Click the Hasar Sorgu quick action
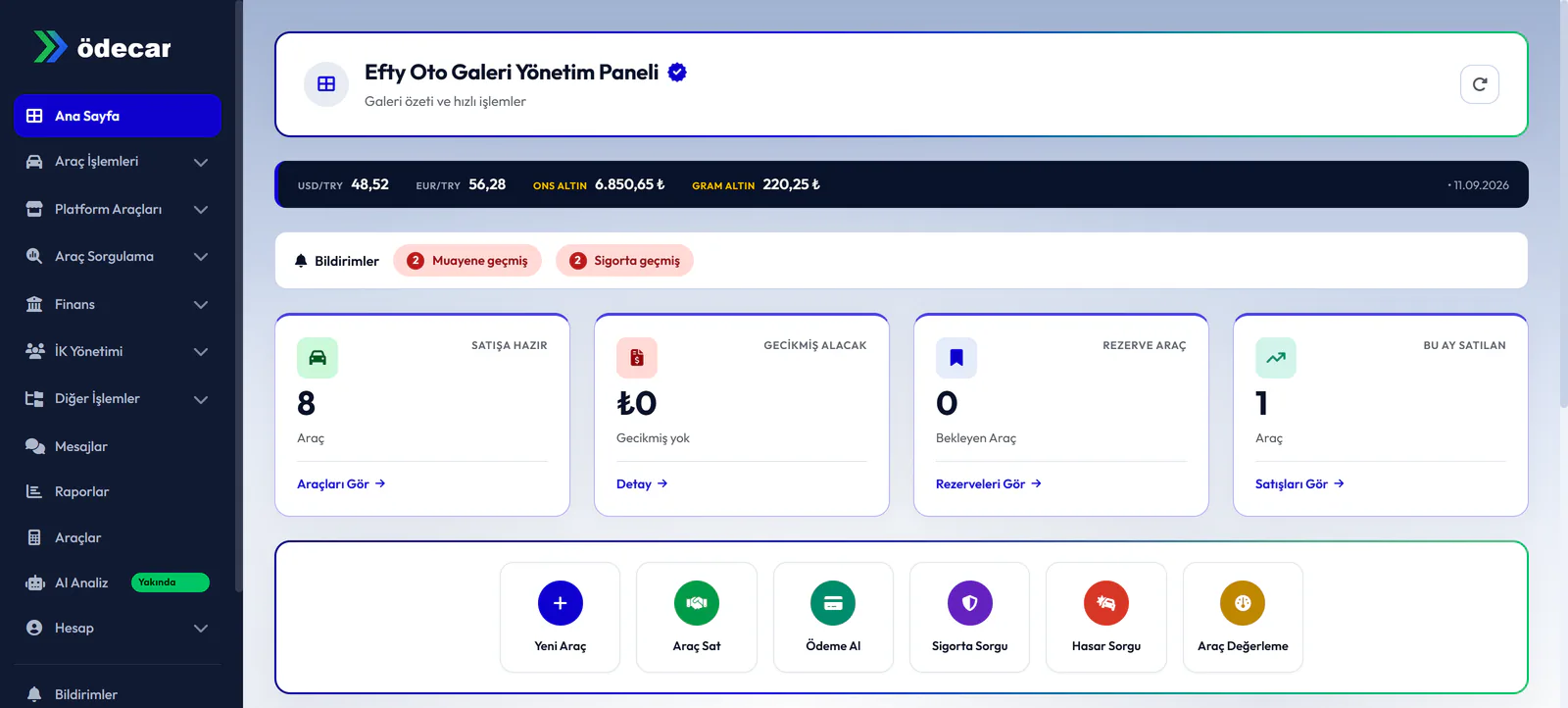 1106,617
